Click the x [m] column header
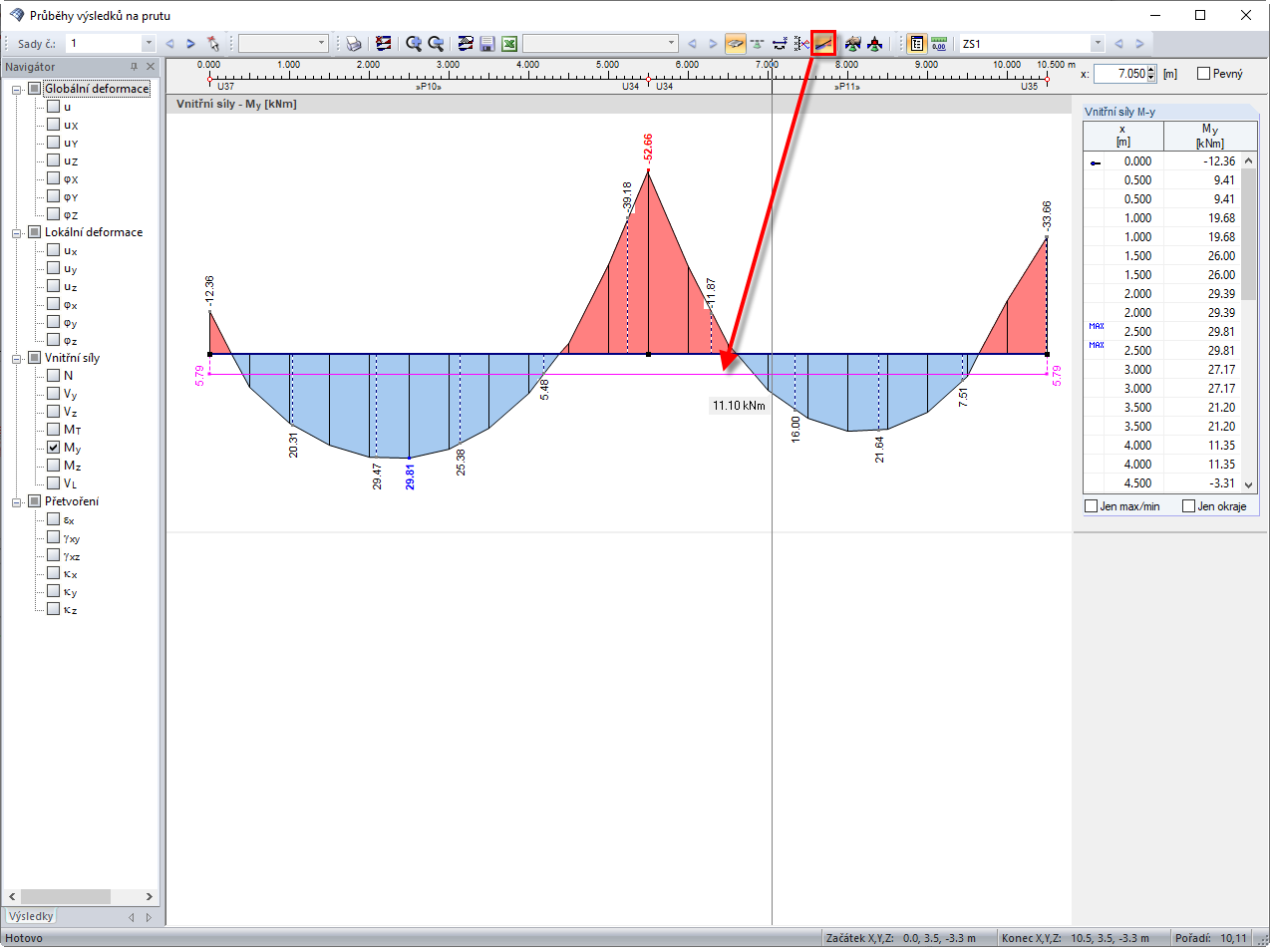This screenshot has width=1270, height=952. [1122, 136]
